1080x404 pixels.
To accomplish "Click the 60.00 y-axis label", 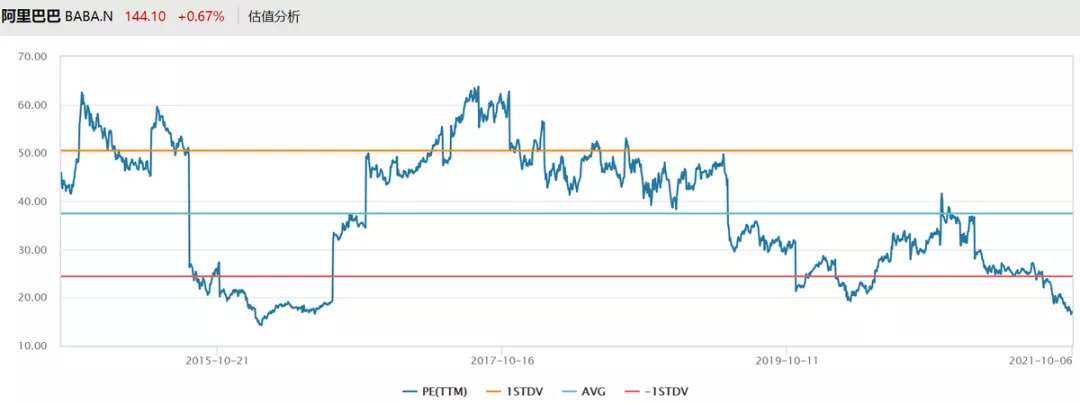I will [34, 105].
